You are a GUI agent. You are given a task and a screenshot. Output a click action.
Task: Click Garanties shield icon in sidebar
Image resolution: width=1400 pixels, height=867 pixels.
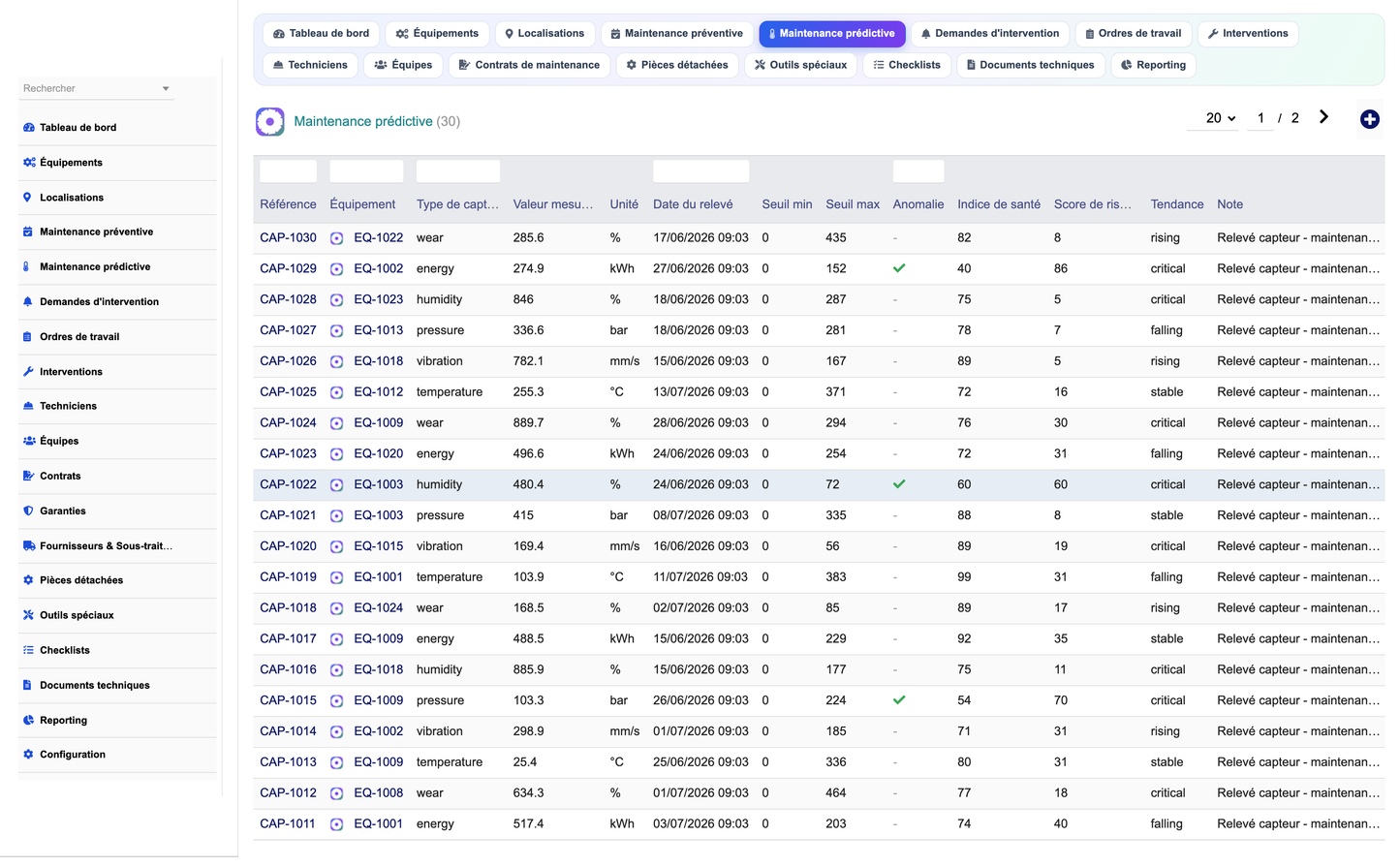28,511
